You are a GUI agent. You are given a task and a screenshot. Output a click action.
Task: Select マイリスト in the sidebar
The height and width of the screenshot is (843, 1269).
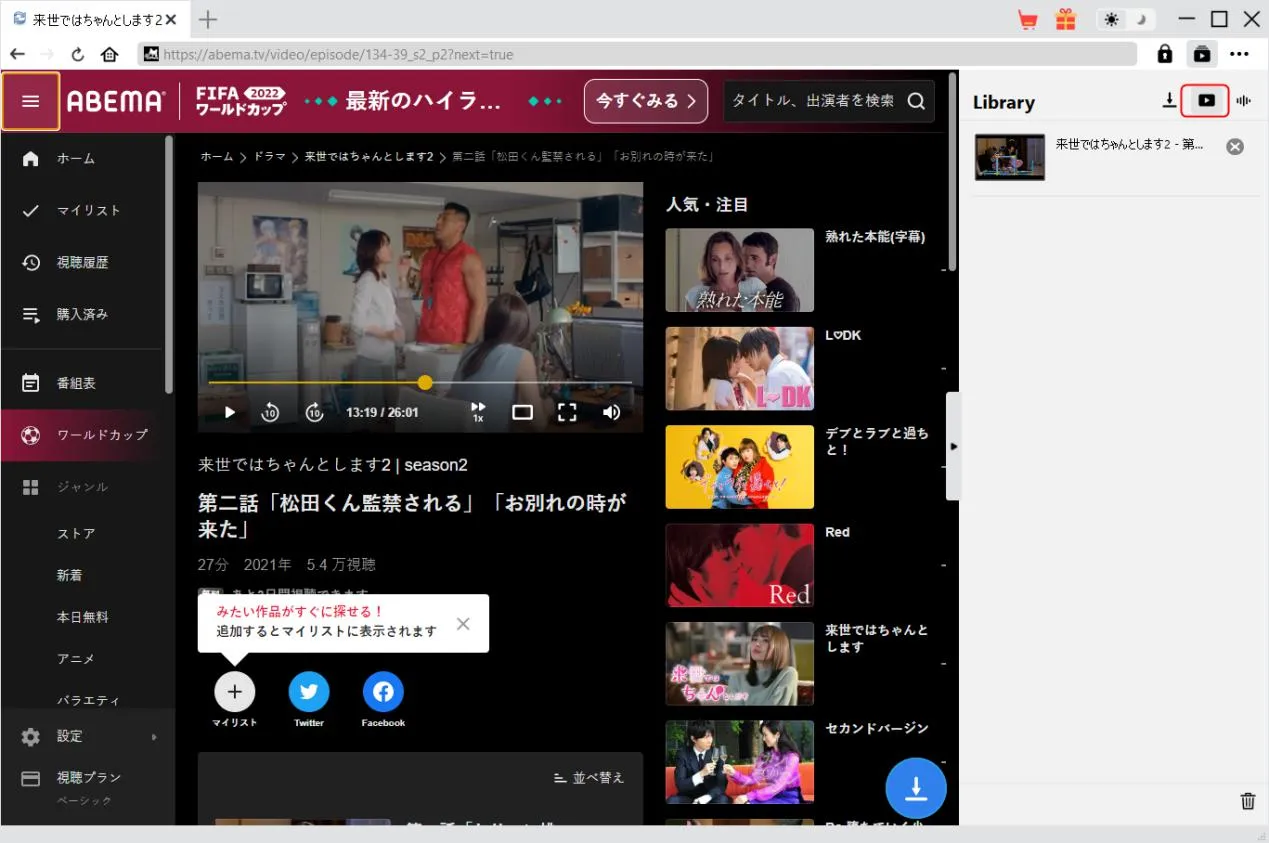tap(88, 210)
